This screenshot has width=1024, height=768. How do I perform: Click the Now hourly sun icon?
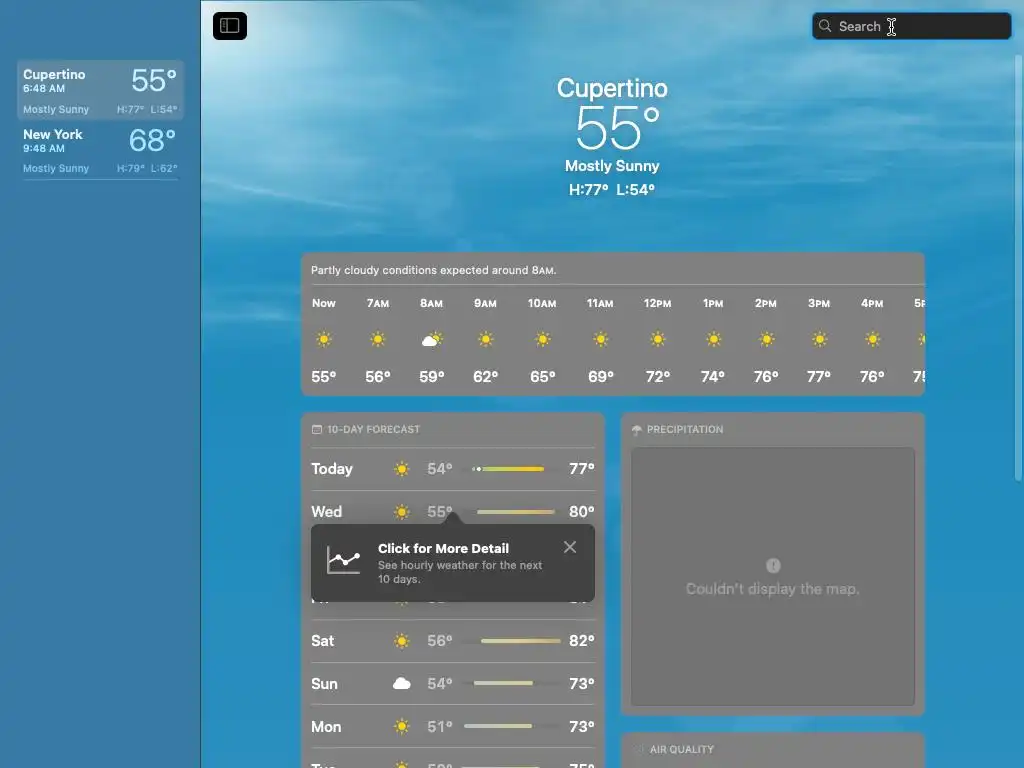pos(324,339)
